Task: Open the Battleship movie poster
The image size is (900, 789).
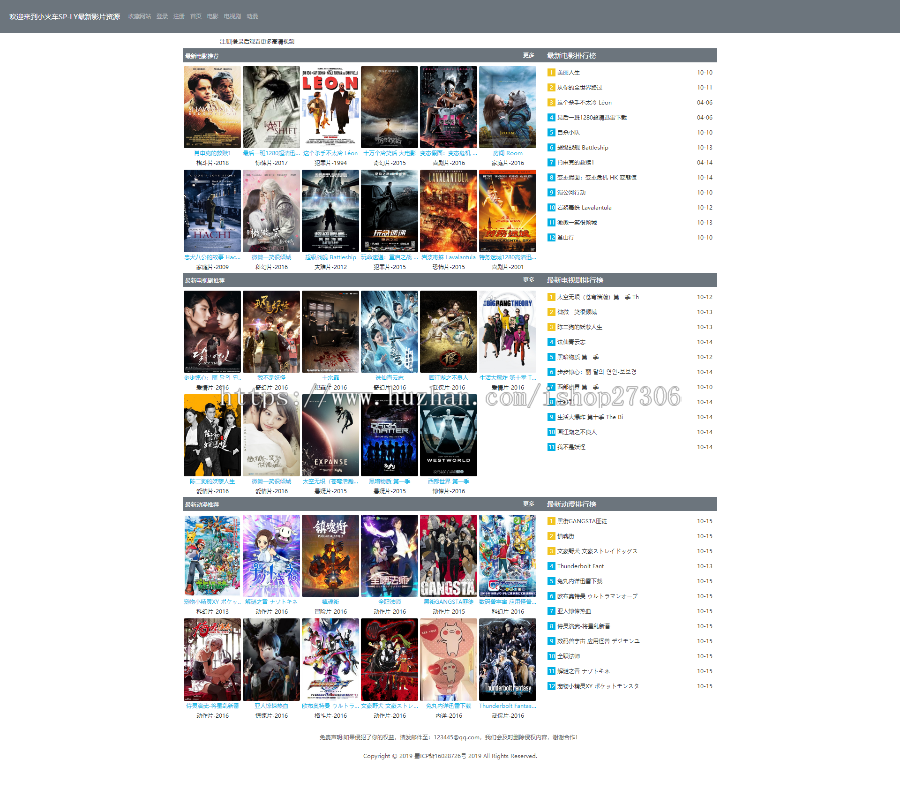Action: (x=331, y=211)
